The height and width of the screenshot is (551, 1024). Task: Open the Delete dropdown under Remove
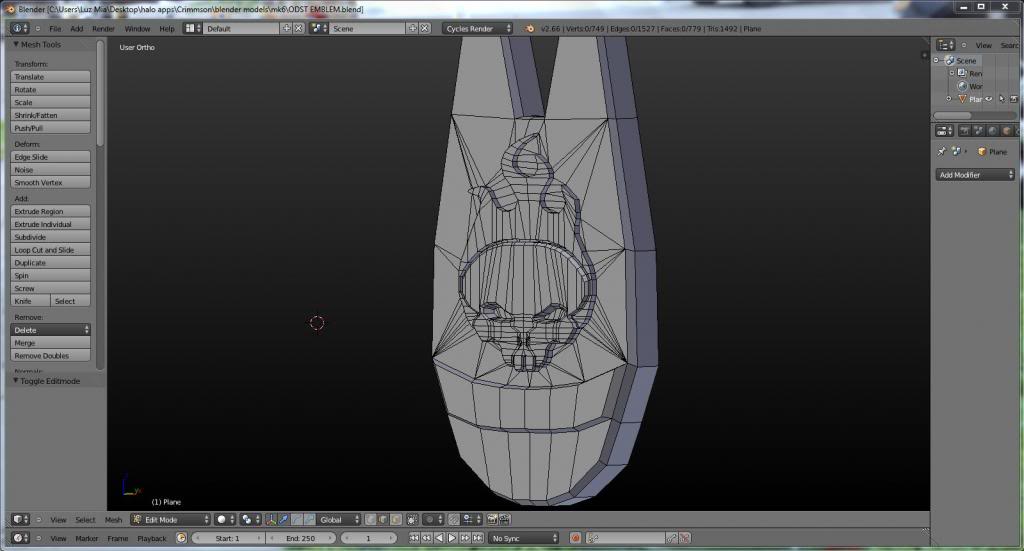click(x=50, y=330)
